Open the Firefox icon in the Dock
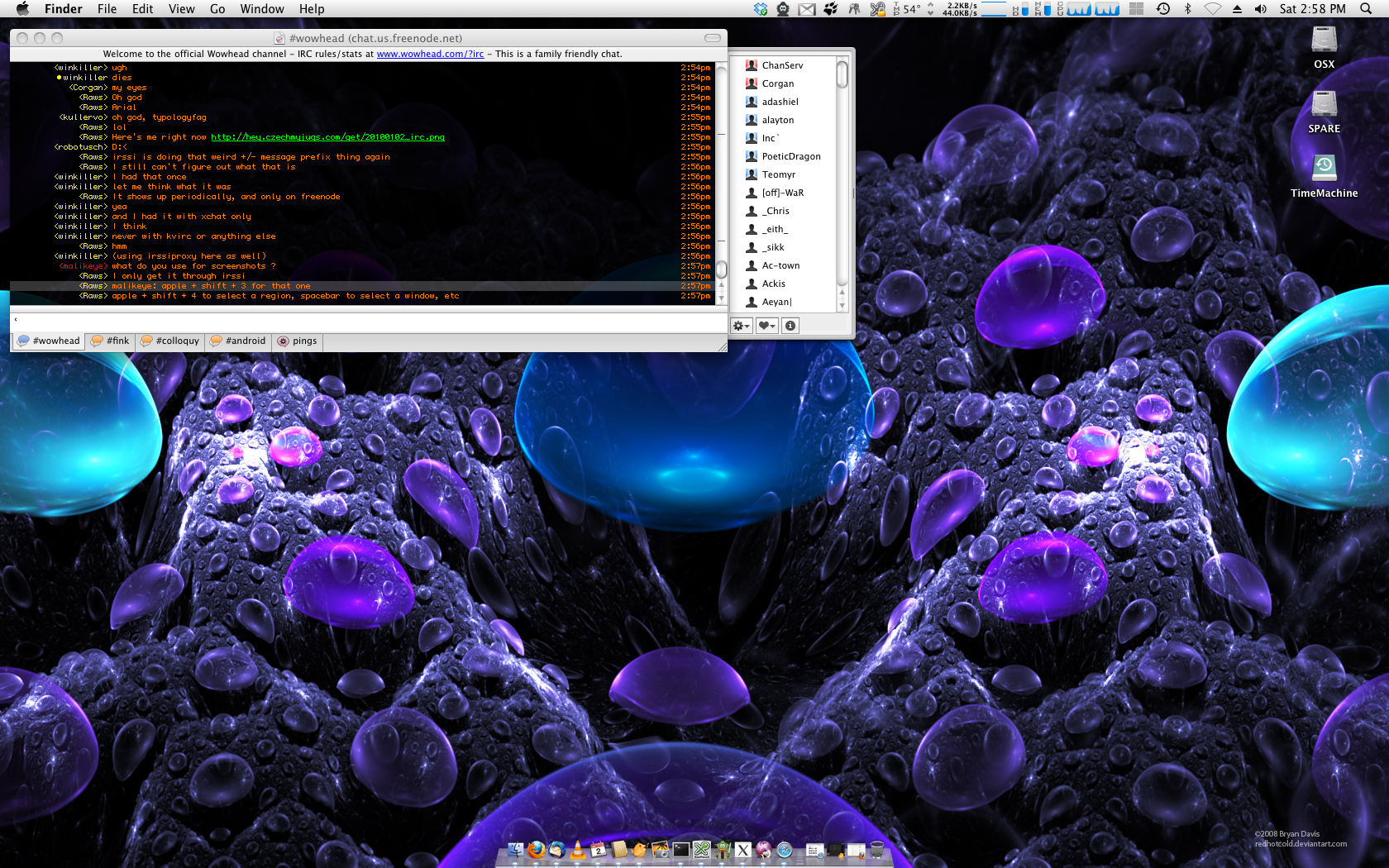Image resolution: width=1389 pixels, height=868 pixels. pyautogui.click(x=536, y=849)
